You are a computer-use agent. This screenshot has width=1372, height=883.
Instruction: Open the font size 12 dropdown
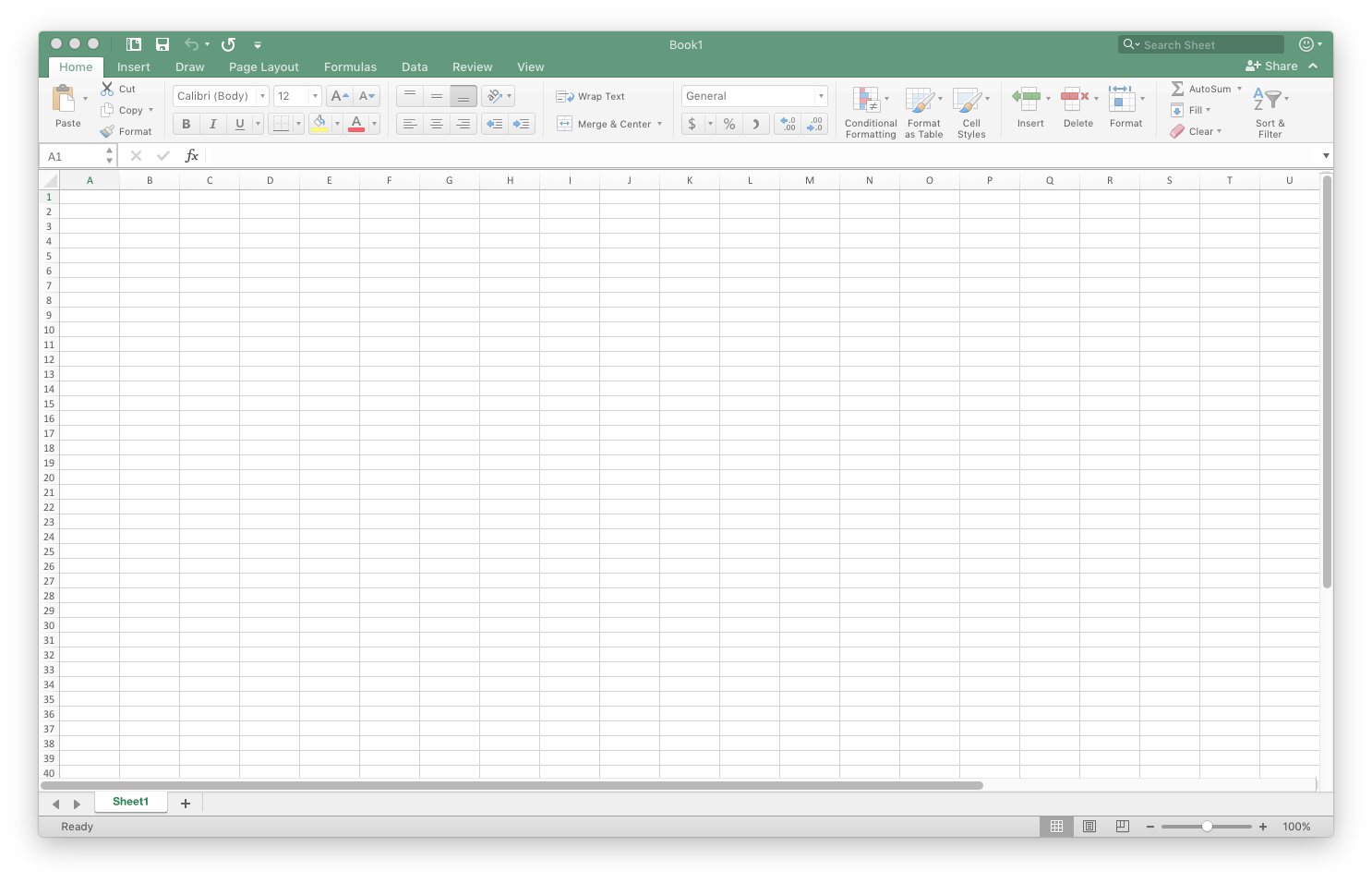pos(315,96)
